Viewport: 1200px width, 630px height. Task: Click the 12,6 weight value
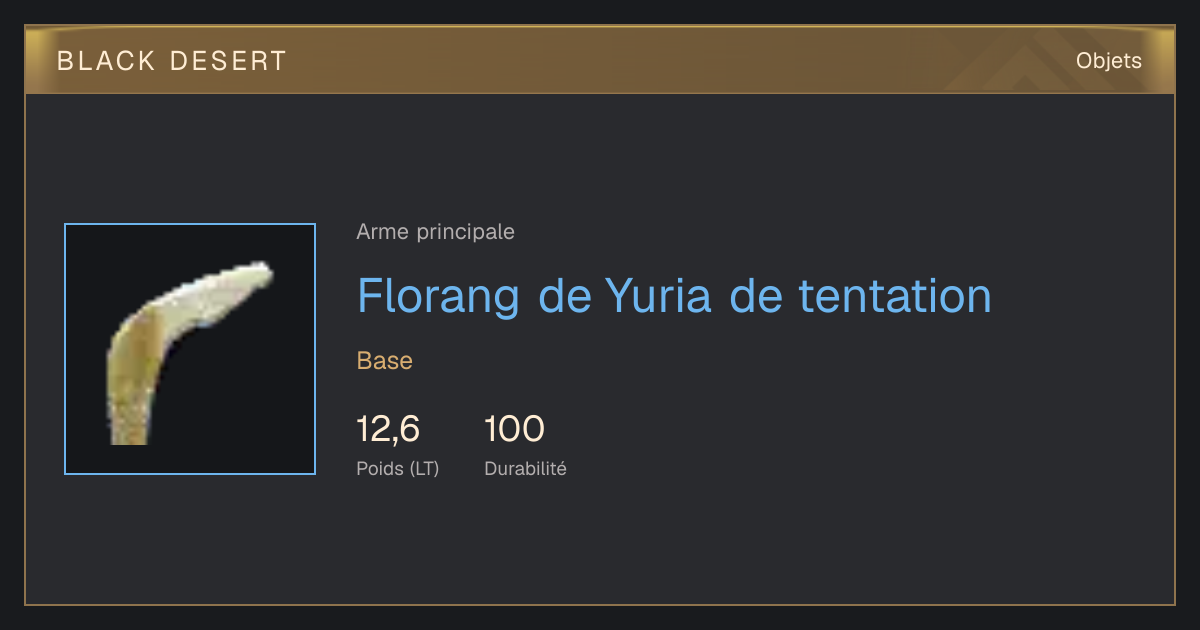coord(388,429)
